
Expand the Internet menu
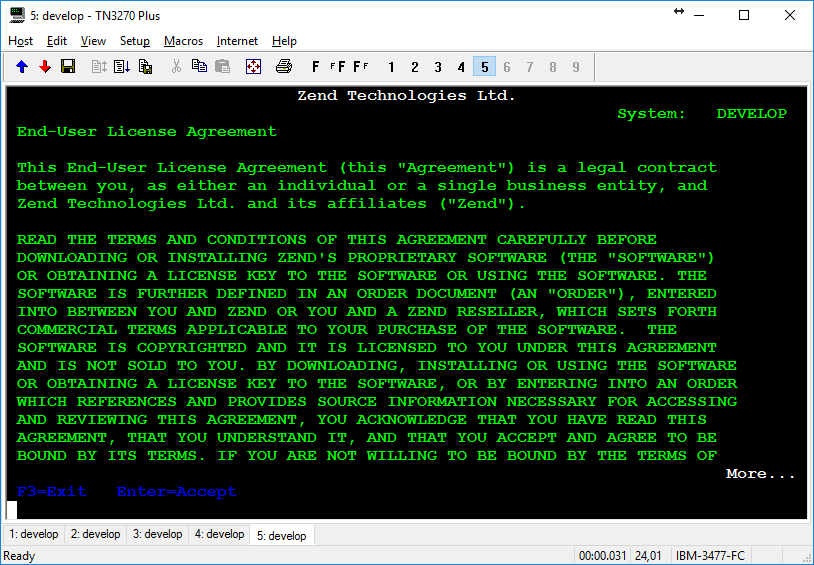237,41
